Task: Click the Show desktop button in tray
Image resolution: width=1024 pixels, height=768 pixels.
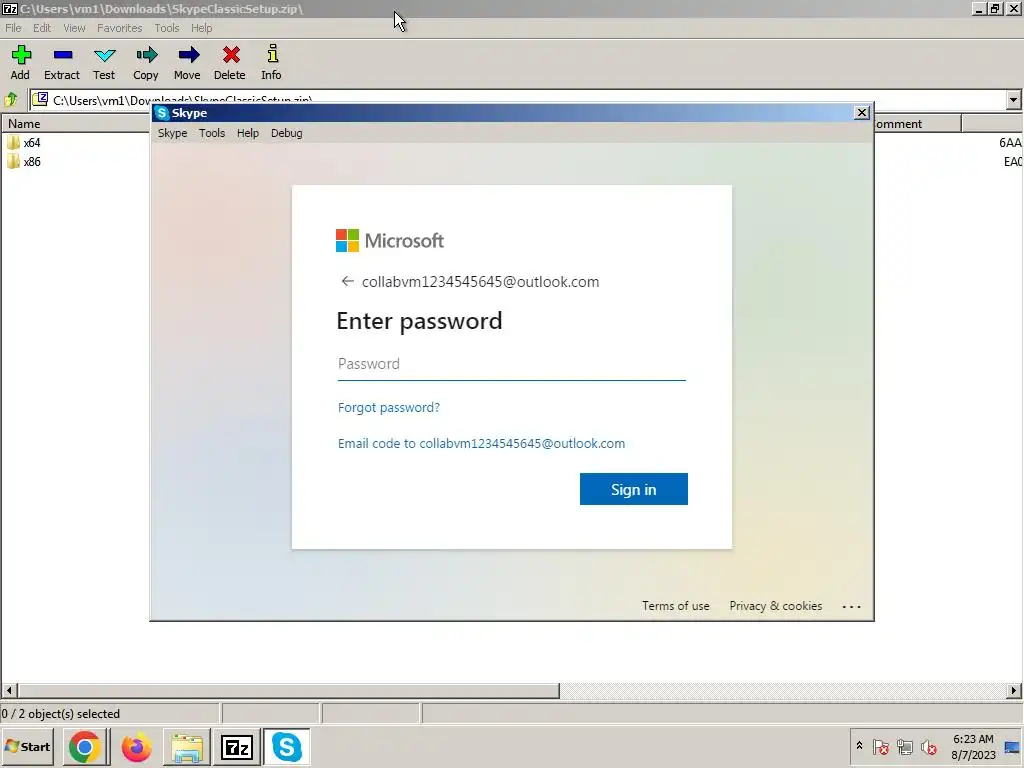Action: (x=1012, y=747)
